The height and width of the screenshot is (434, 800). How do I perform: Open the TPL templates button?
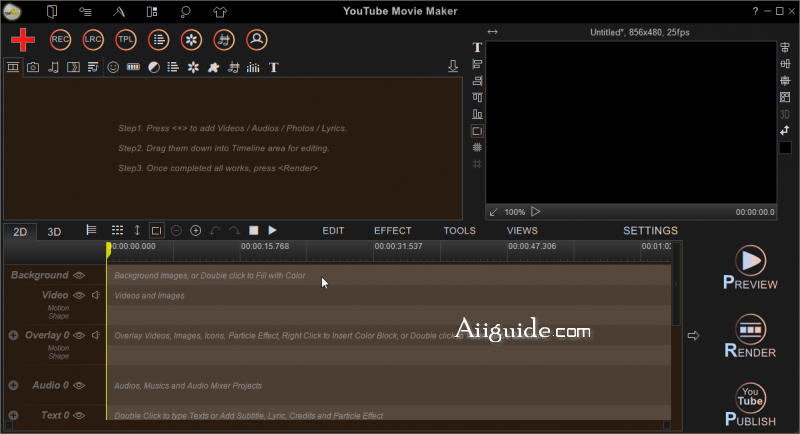[x=126, y=40]
